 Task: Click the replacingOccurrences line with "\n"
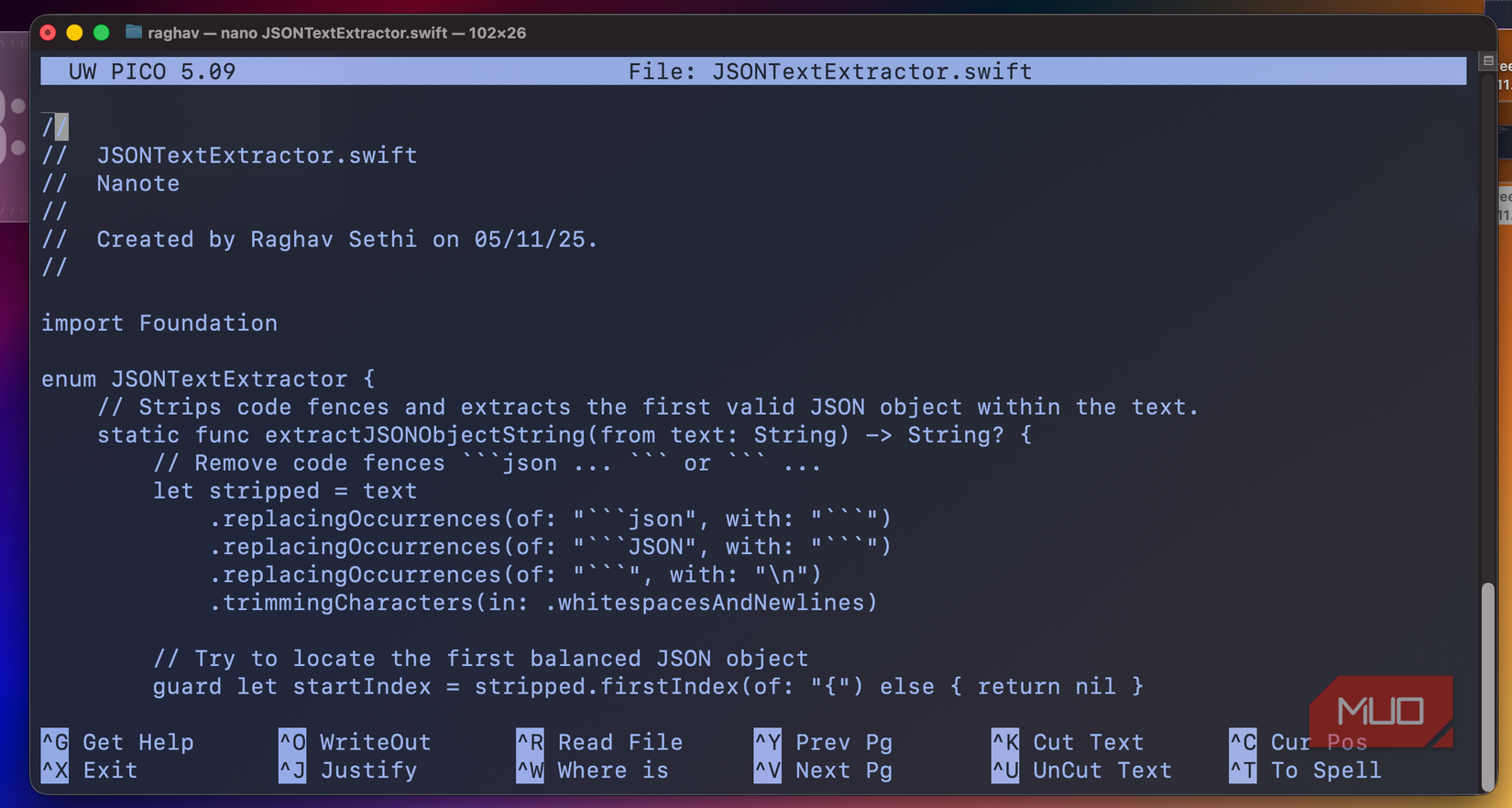click(516, 575)
